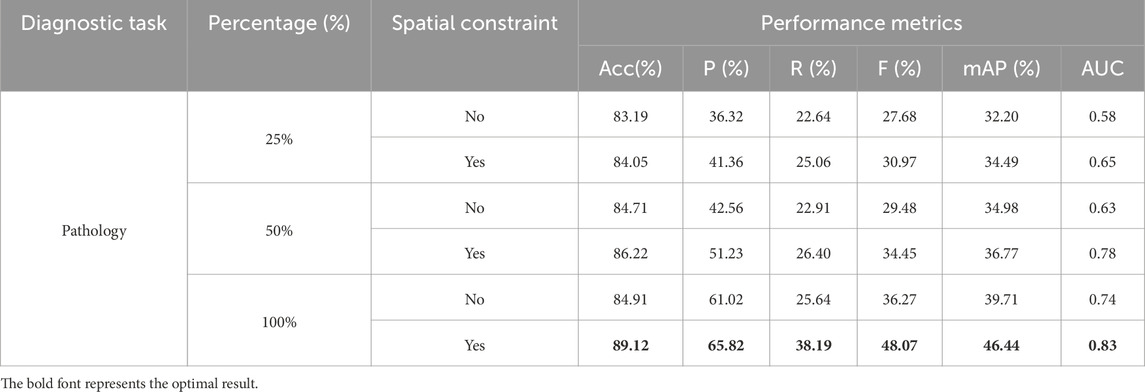The image size is (1145, 392).
Task: Click the bold 48.07 F-score value
Action: (899, 345)
